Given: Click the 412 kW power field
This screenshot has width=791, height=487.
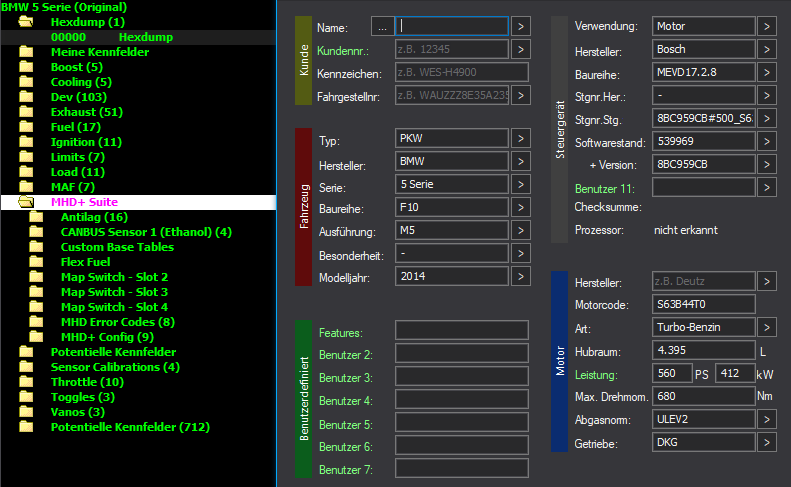Looking at the screenshot, I should tap(735, 373).
